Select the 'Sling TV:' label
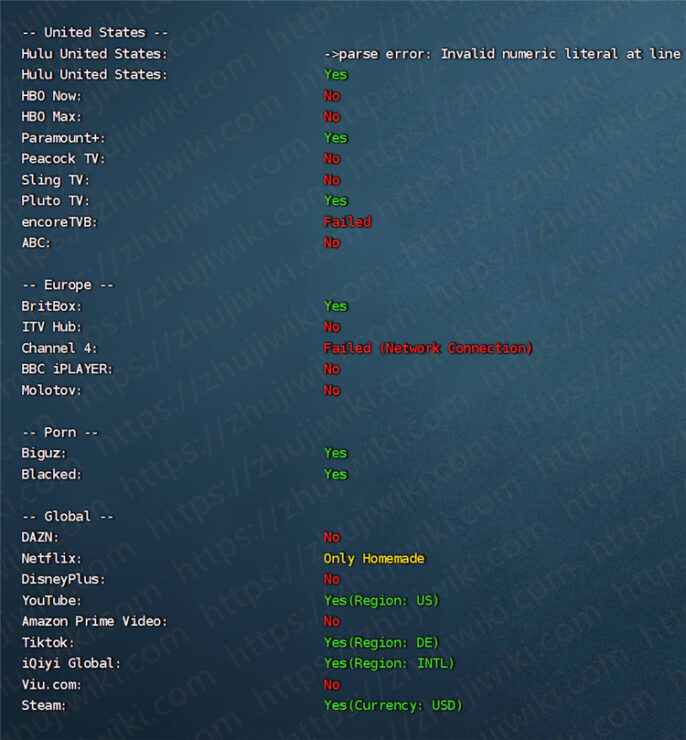The width and height of the screenshot is (686, 740). pos(55,180)
